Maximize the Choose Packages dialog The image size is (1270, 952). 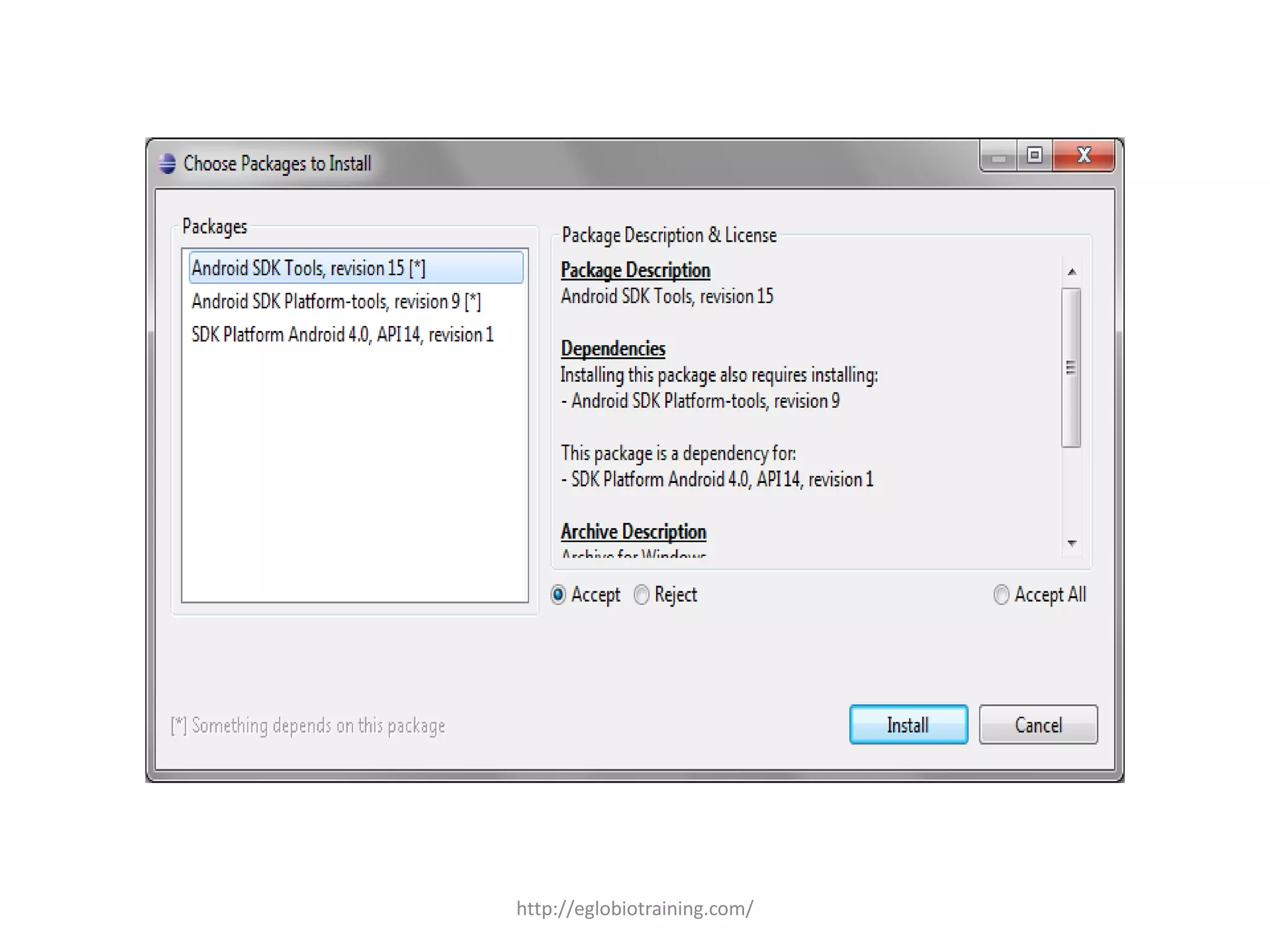(x=1034, y=156)
